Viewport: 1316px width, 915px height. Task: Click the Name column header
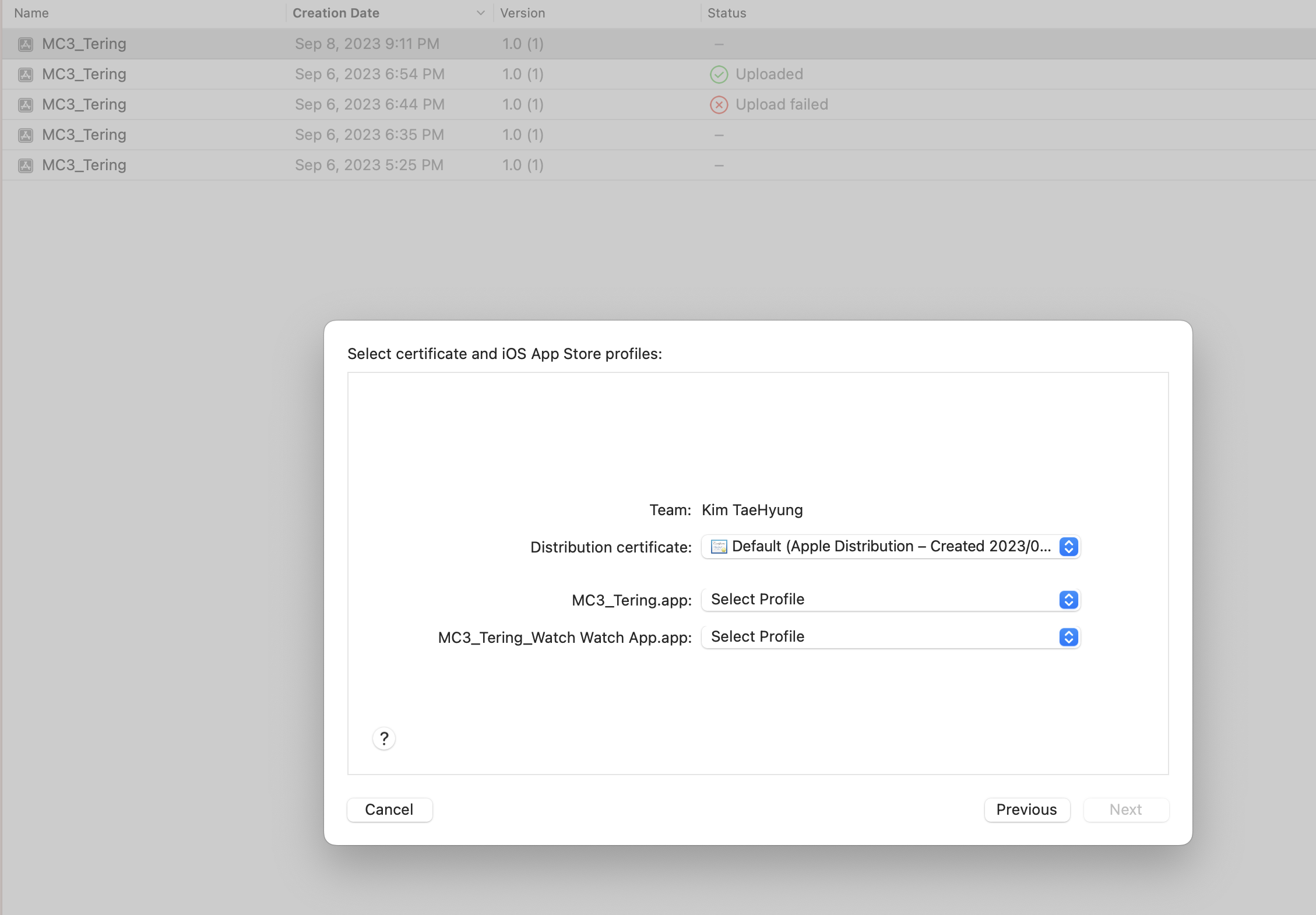[31, 13]
